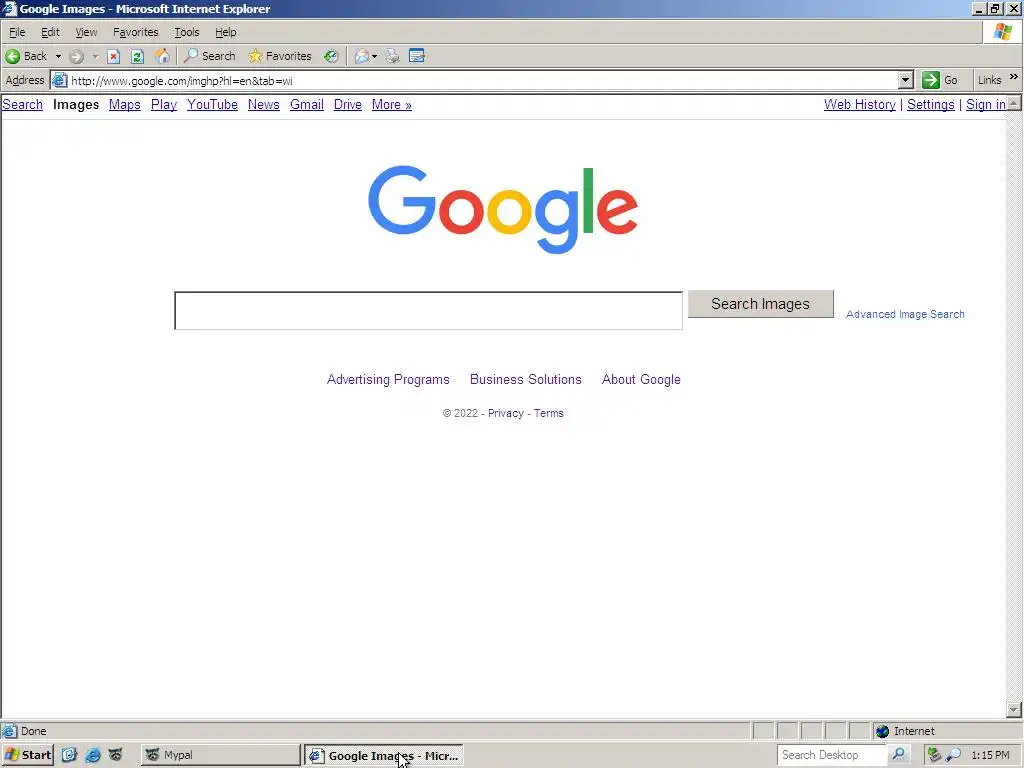This screenshot has width=1024, height=768.
Task: Open the Advanced Image Search link
Action: tap(905, 314)
